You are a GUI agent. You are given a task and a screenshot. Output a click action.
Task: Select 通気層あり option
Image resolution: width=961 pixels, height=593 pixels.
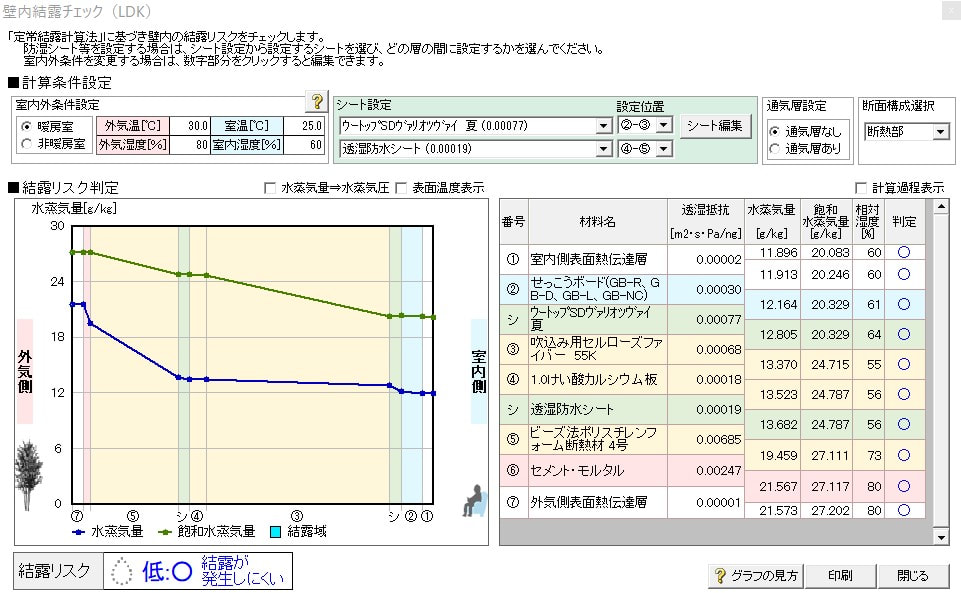[775, 148]
